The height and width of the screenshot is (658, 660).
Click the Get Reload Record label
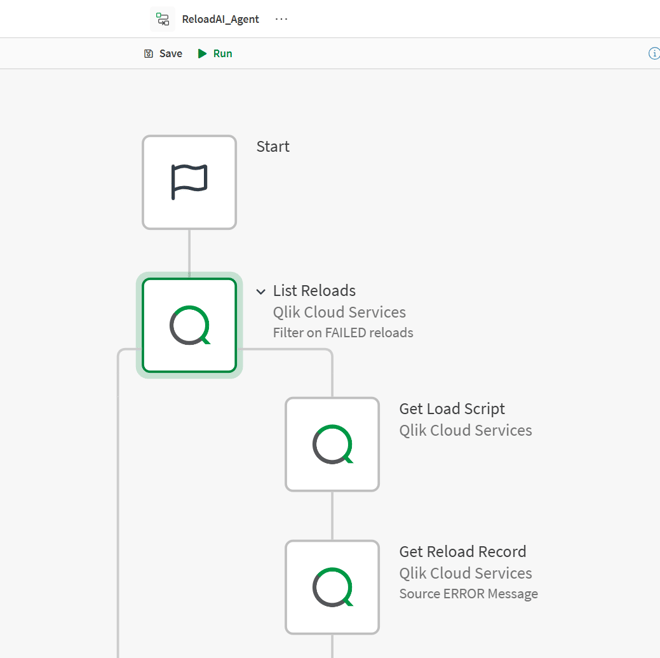tap(463, 551)
